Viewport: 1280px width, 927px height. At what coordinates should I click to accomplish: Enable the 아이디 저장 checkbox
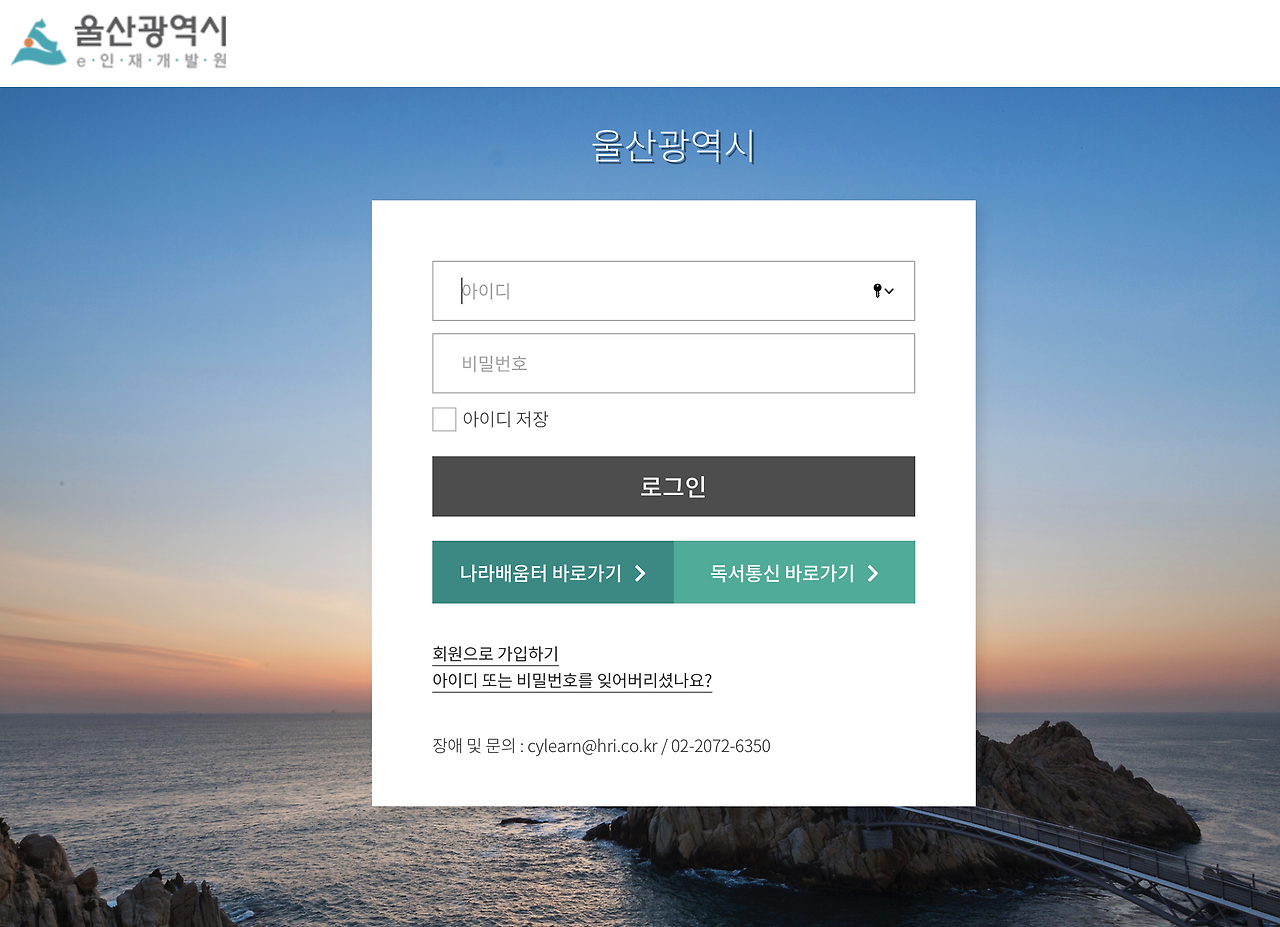click(443, 419)
